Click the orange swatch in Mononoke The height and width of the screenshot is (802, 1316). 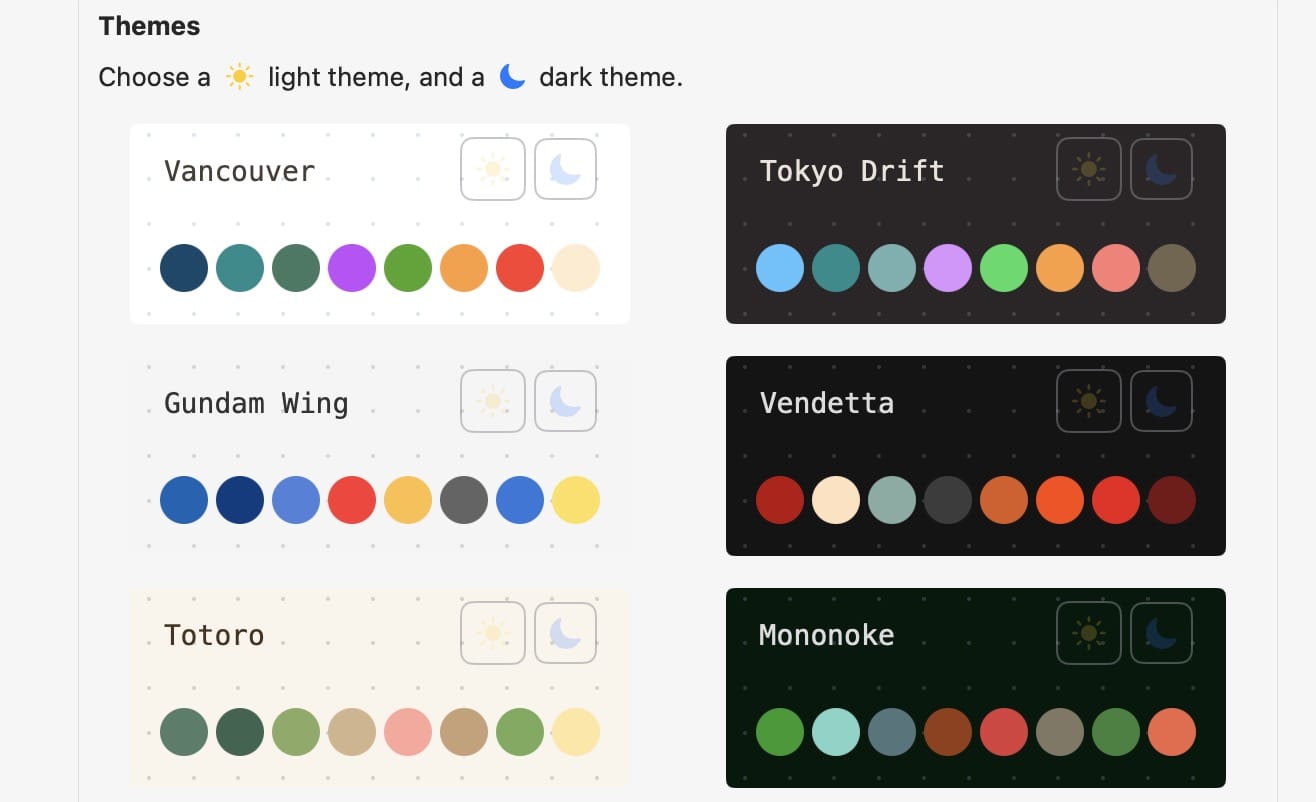click(1172, 732)
